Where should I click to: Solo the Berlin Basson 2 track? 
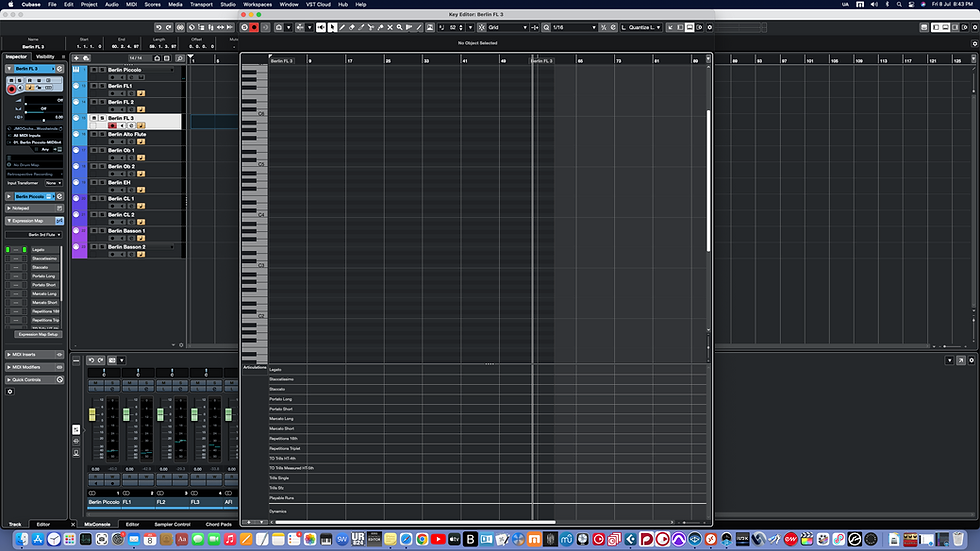click(x=102, y=247)
